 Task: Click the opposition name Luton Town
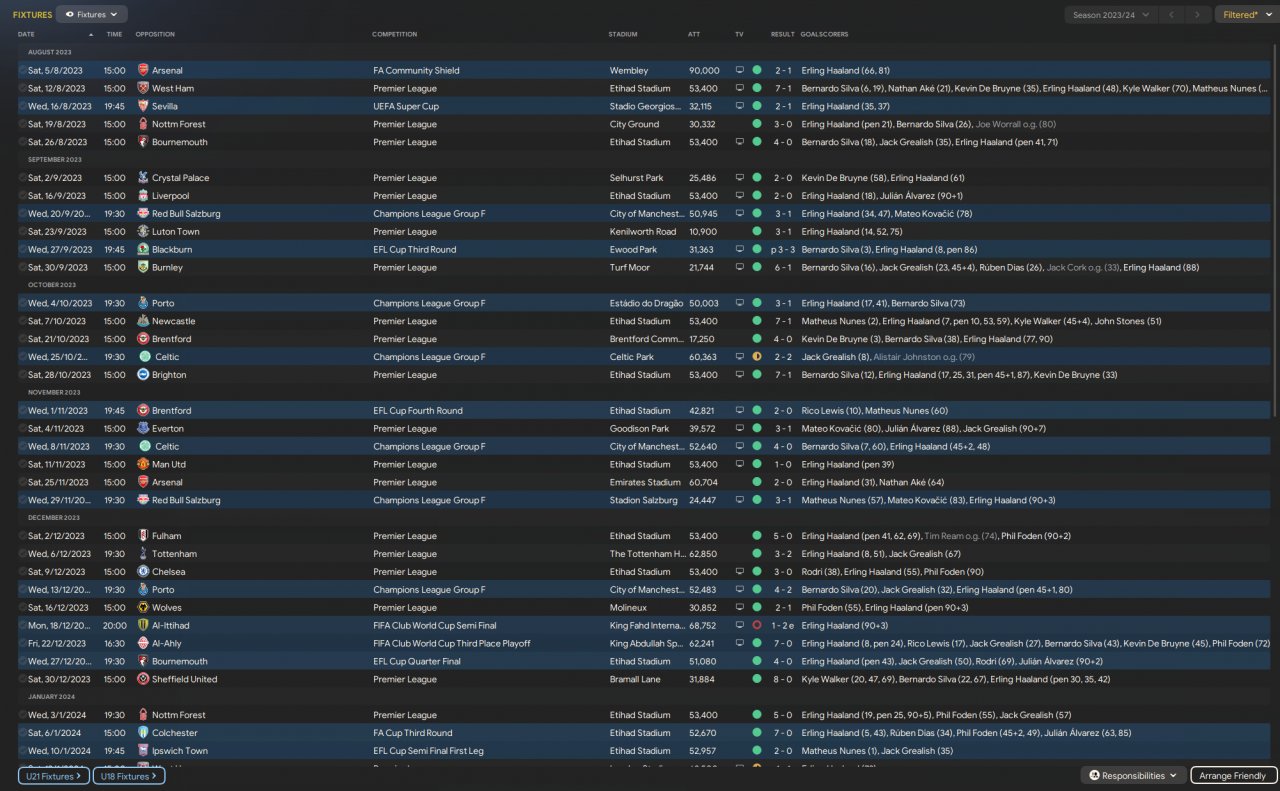176,232
